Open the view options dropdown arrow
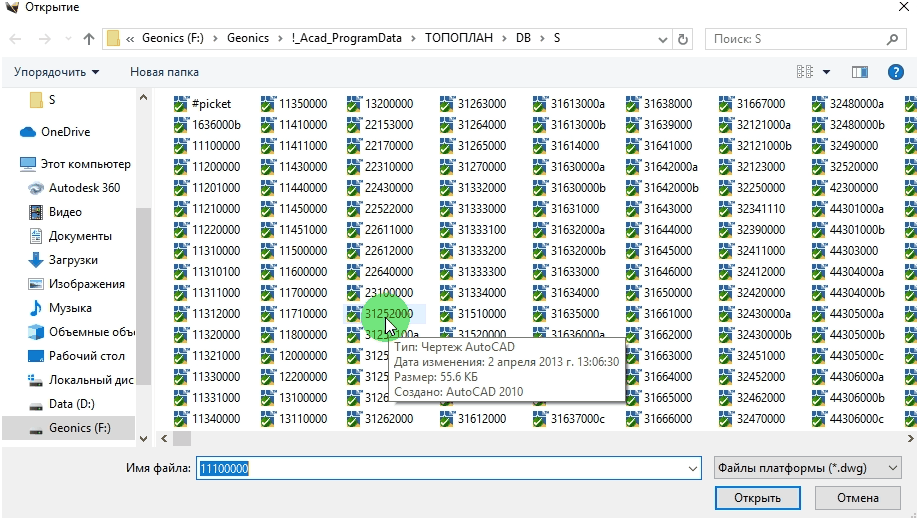Image resolution: width=919 pixels, height=520 pixels. pos(826,72)
